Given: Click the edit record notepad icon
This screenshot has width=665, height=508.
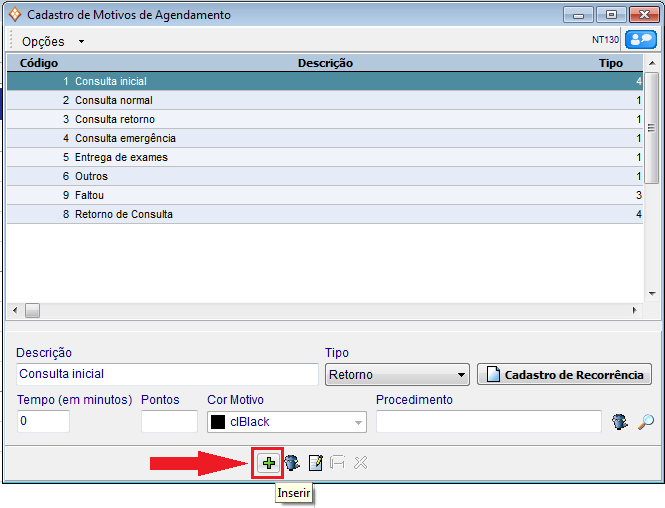Looking at the screenshot, I should click(x=315, y=463).
